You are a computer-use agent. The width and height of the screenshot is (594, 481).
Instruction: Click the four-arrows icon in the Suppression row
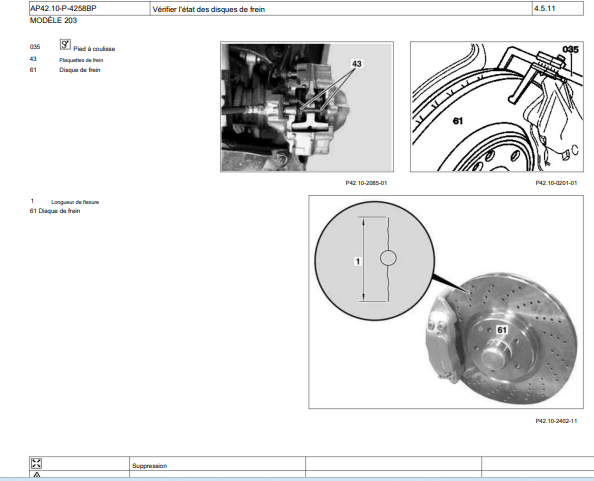click(x=37, y=463)
